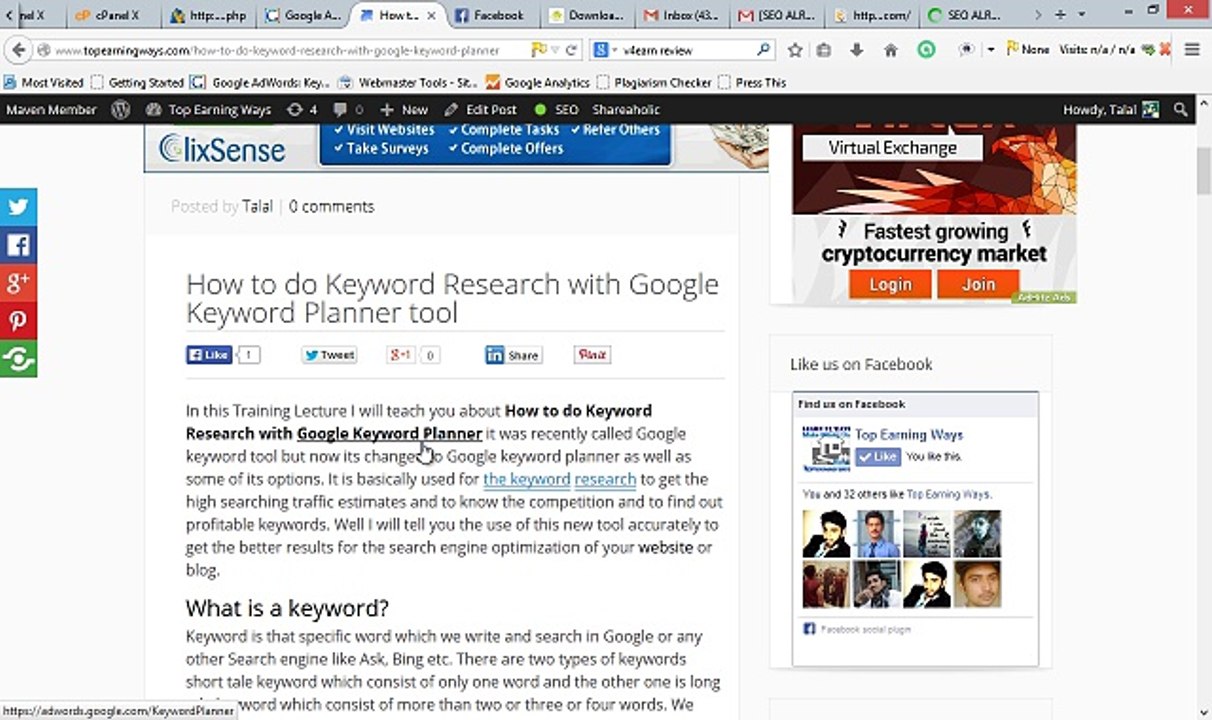Reload the page using refresh icon
This screenshot has height=720, width=1212.
pyautogui.click(x=571, y=50)
